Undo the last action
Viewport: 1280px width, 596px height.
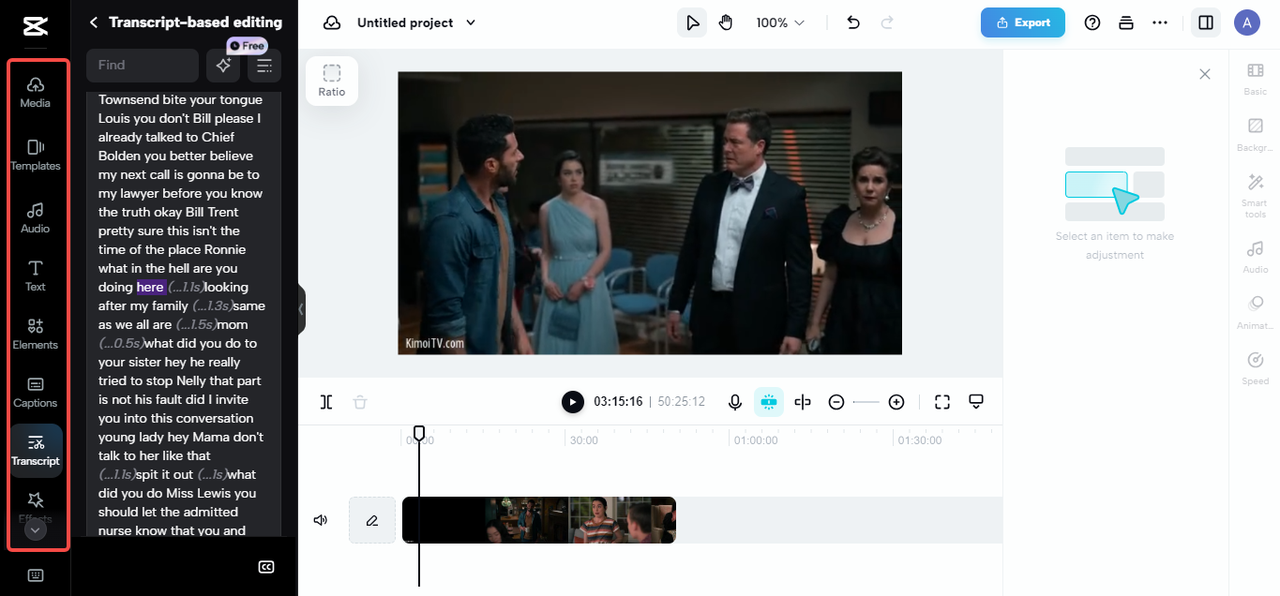pyautogui.click(x=853, y=22)
